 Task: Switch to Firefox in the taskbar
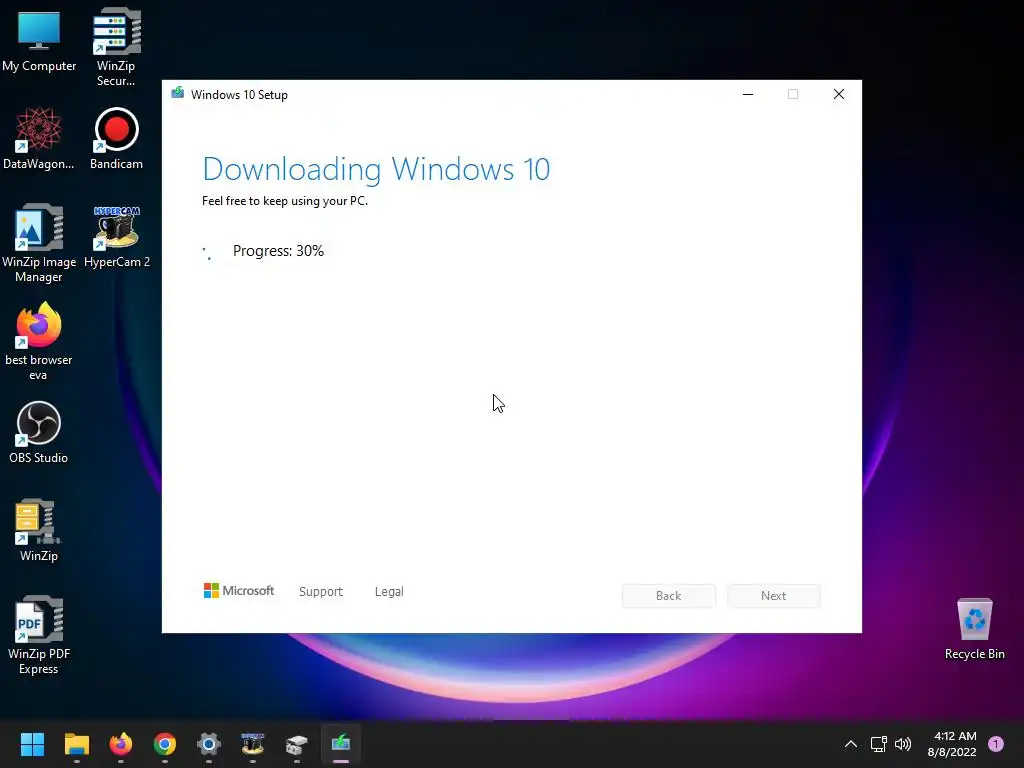point(121,744)
